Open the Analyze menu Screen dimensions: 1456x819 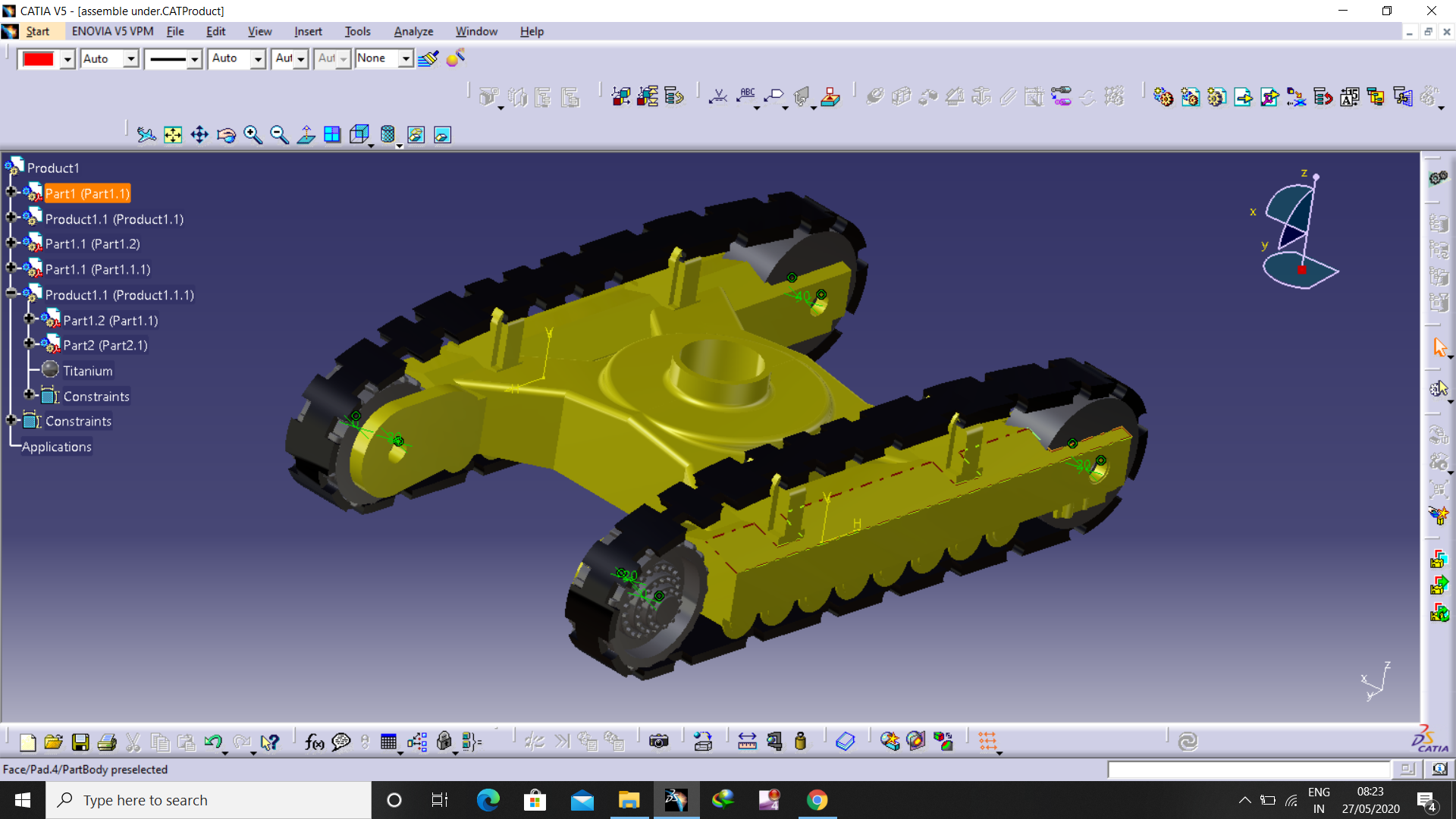coord(413,31)
